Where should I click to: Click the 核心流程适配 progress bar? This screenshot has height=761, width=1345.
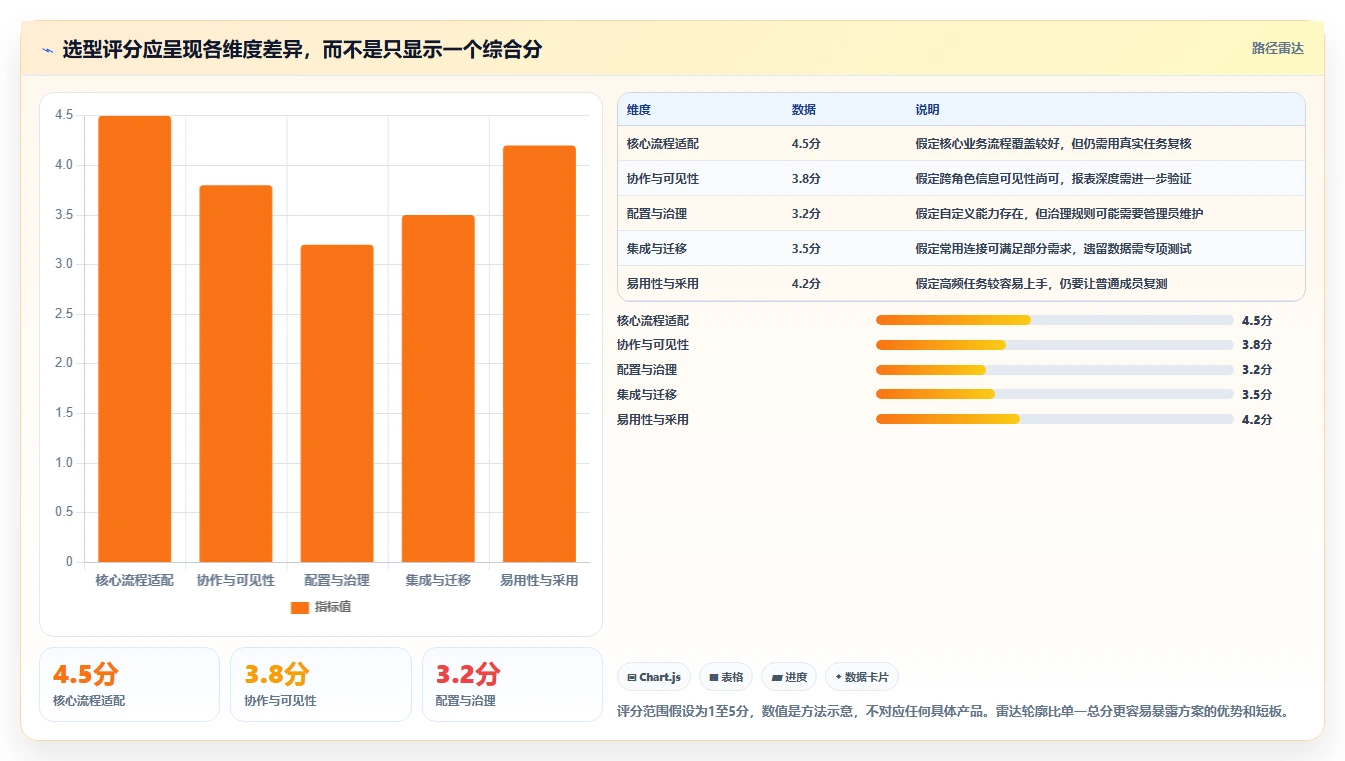click(1055, 320)
